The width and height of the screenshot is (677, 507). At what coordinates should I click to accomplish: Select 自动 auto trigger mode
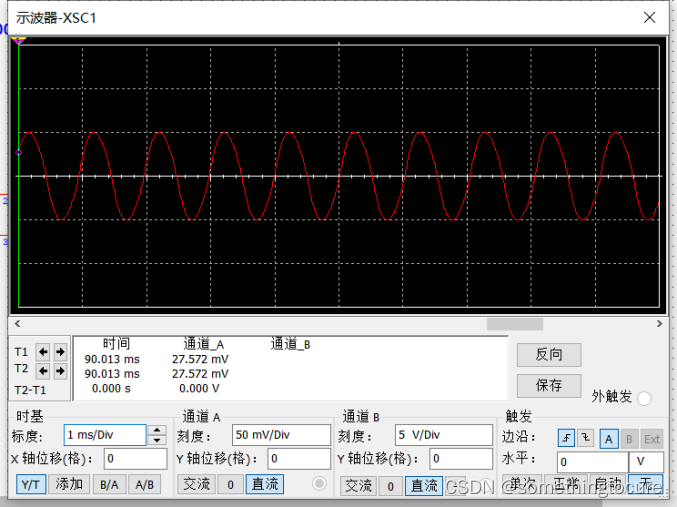pyautogui.click(x=607, y=484)
